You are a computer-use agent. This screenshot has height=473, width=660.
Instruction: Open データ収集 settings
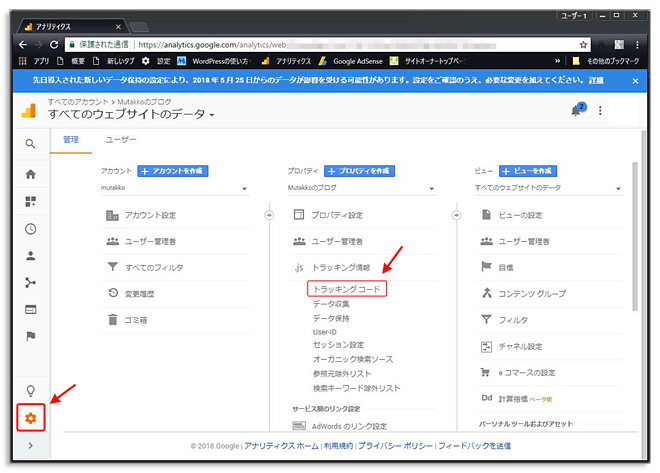(x=331, y=304)
